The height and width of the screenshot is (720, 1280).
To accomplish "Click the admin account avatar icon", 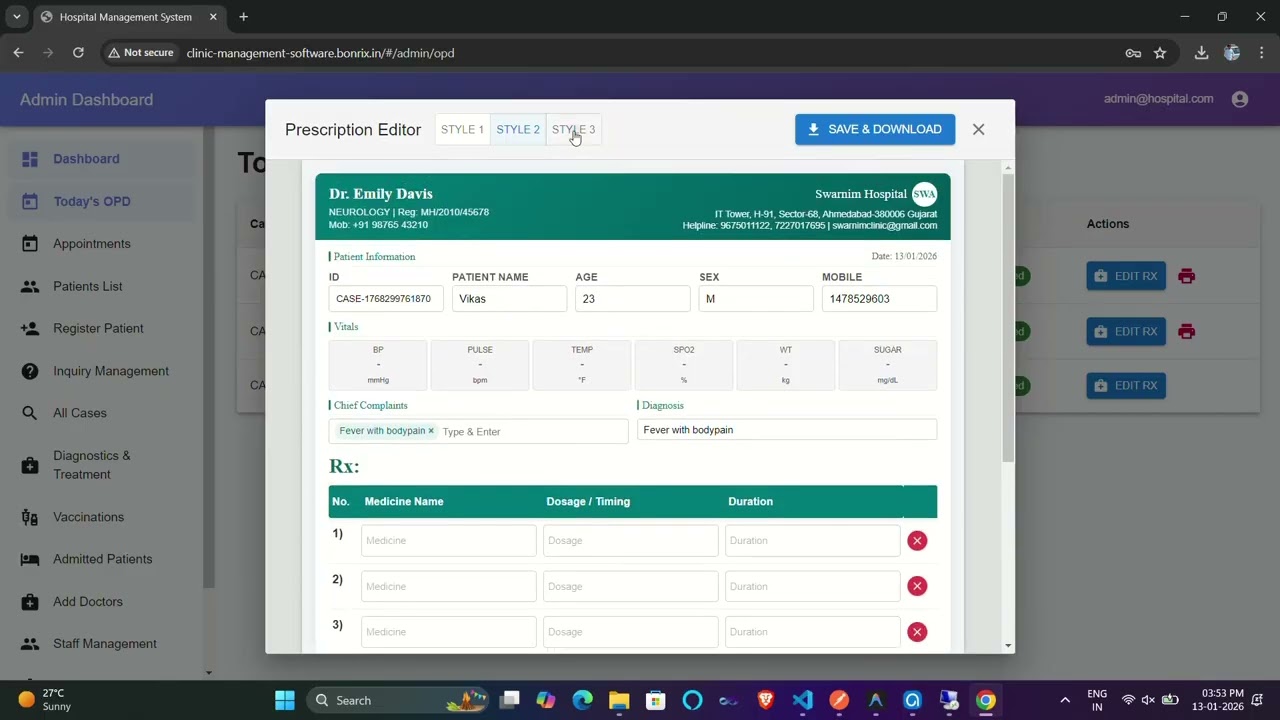I will [1240, 99].
